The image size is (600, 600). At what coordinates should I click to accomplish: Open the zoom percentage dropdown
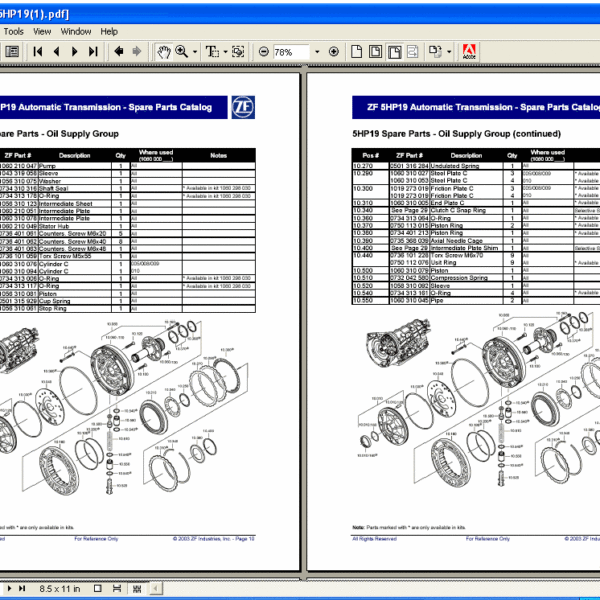coord(317,52)
